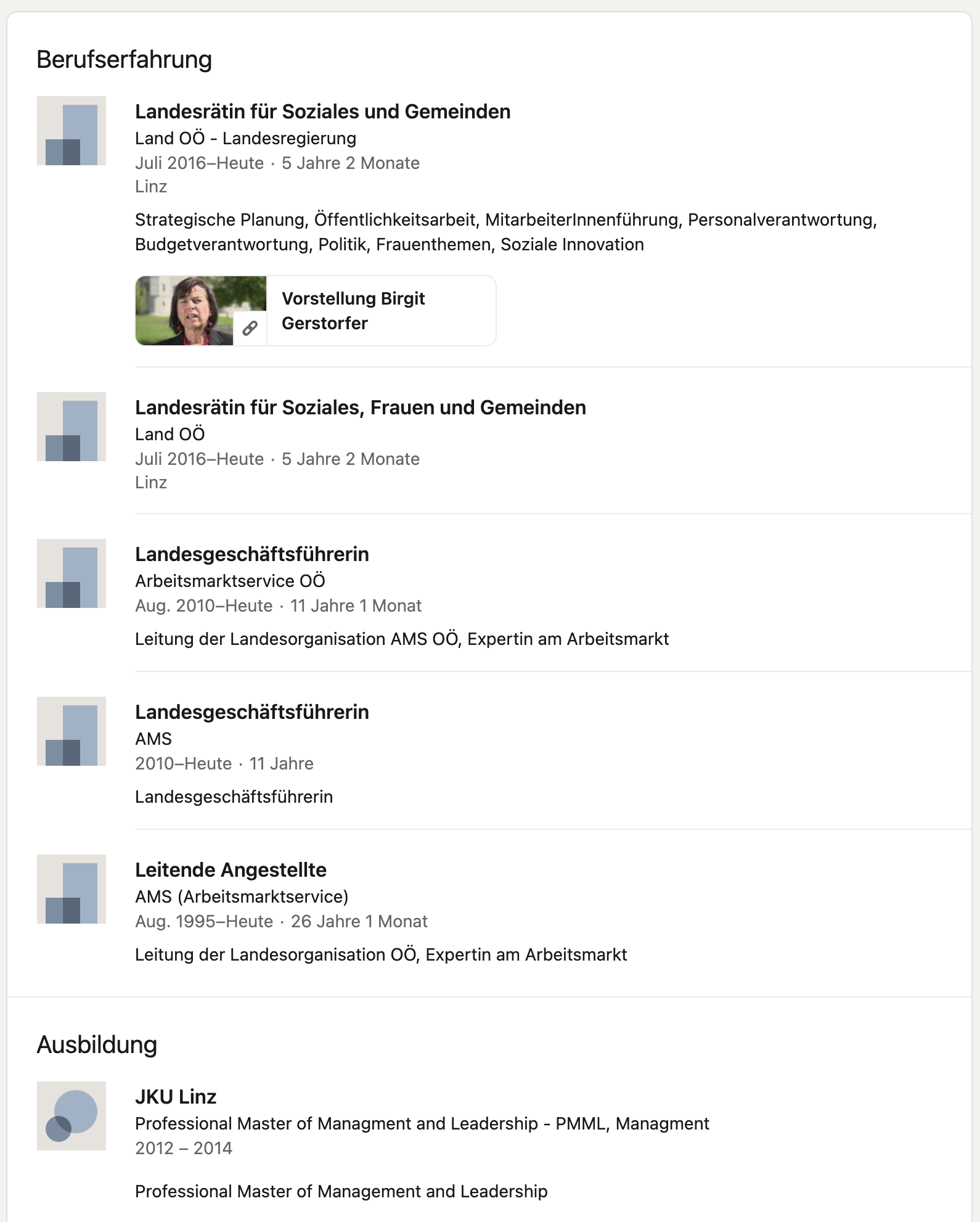Viewport: 980px width, 1222px height.
Task: Open Vorstellung Birgit Gerstorfer media title link
Action: click(353, 311)
